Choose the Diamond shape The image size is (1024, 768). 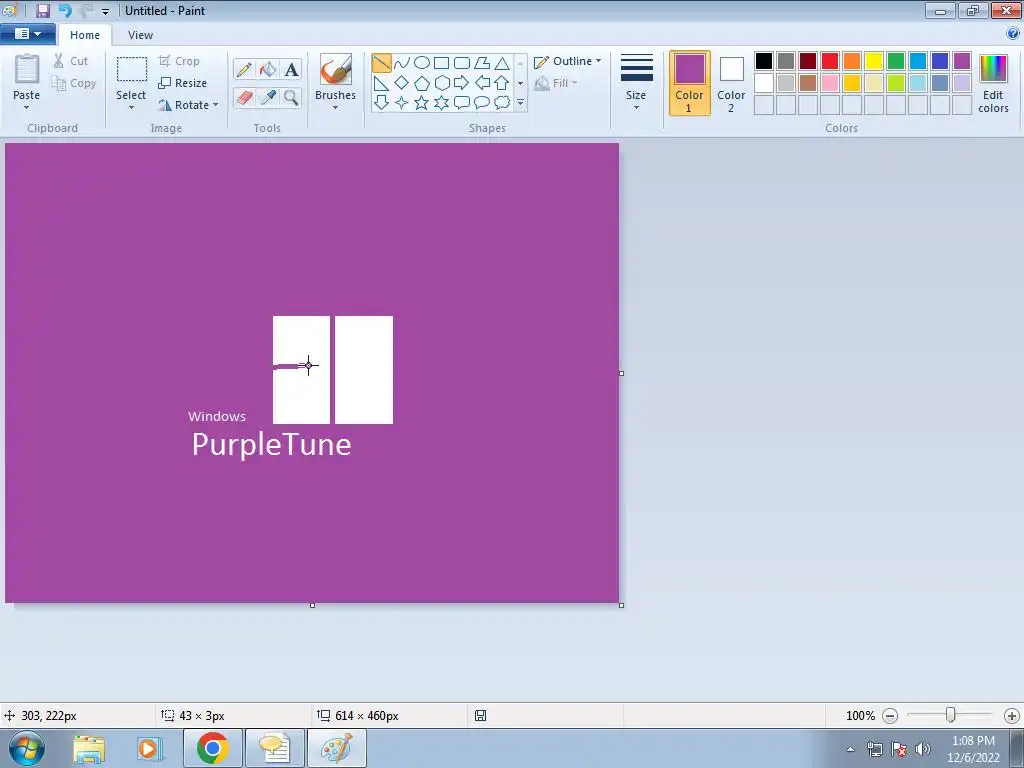pyautogui.click(x=402, y=83)
